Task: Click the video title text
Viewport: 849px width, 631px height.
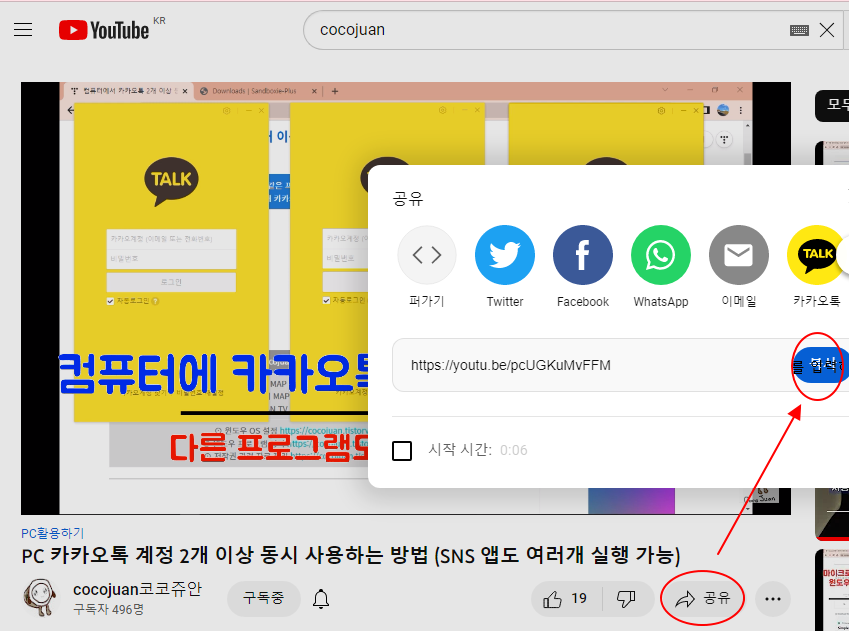Action: tap(350, 555)
